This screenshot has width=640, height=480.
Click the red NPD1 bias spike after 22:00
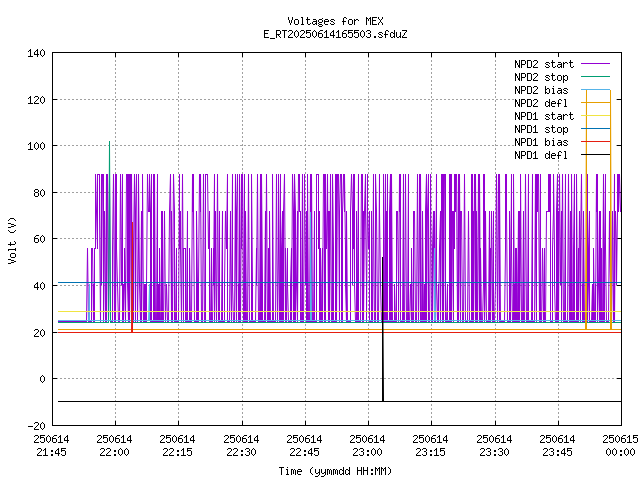pos(132,277)
